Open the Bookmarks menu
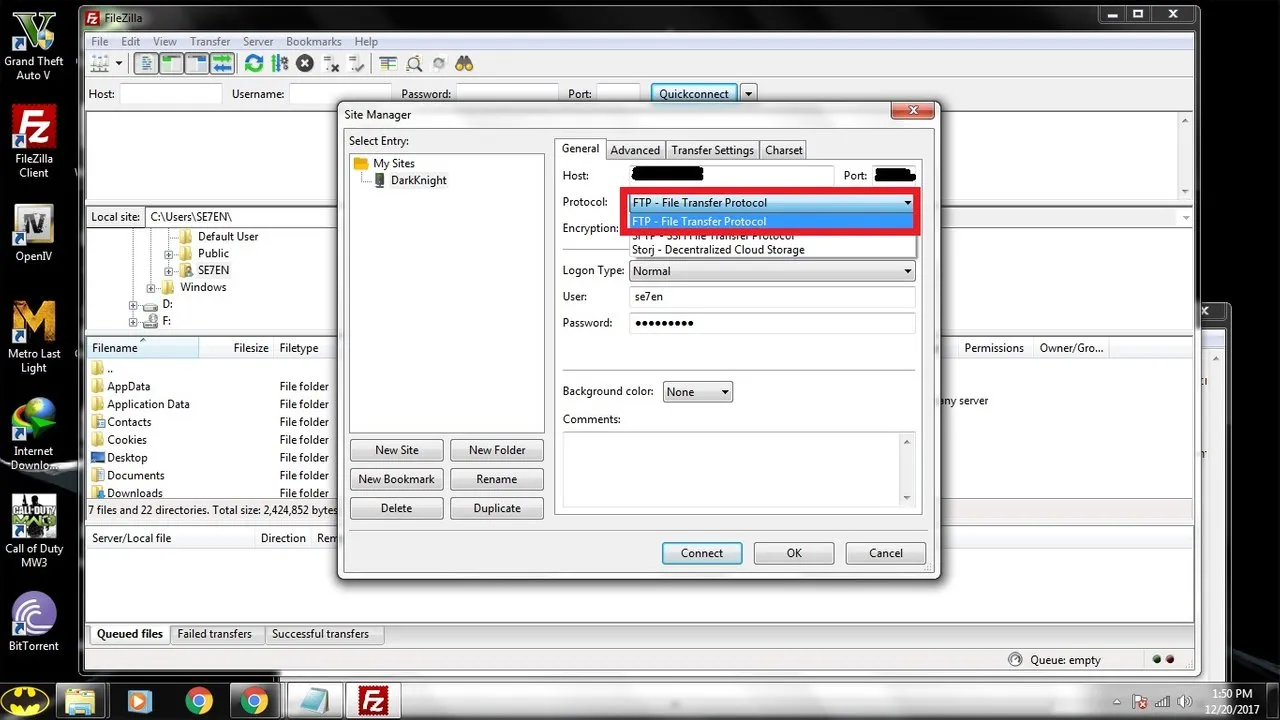1280x720 pixels. coord(314,42)
